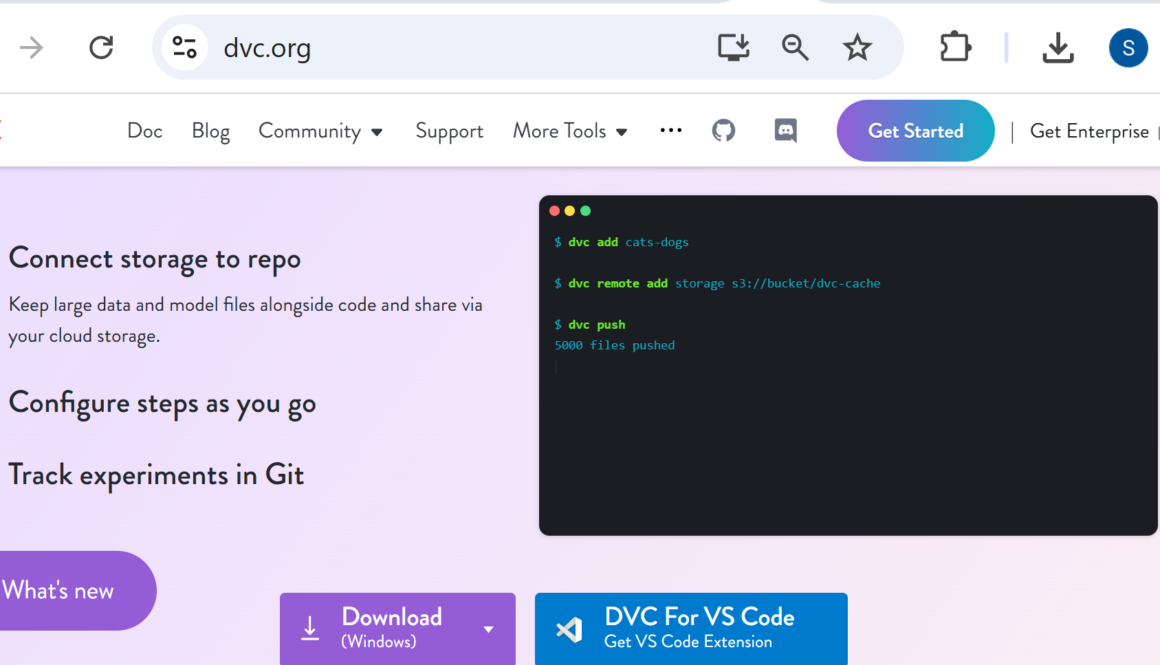Open the ellipsis overflow menu in the navbar
This screenshot has width=1160, height=665.
coord(670,130)
